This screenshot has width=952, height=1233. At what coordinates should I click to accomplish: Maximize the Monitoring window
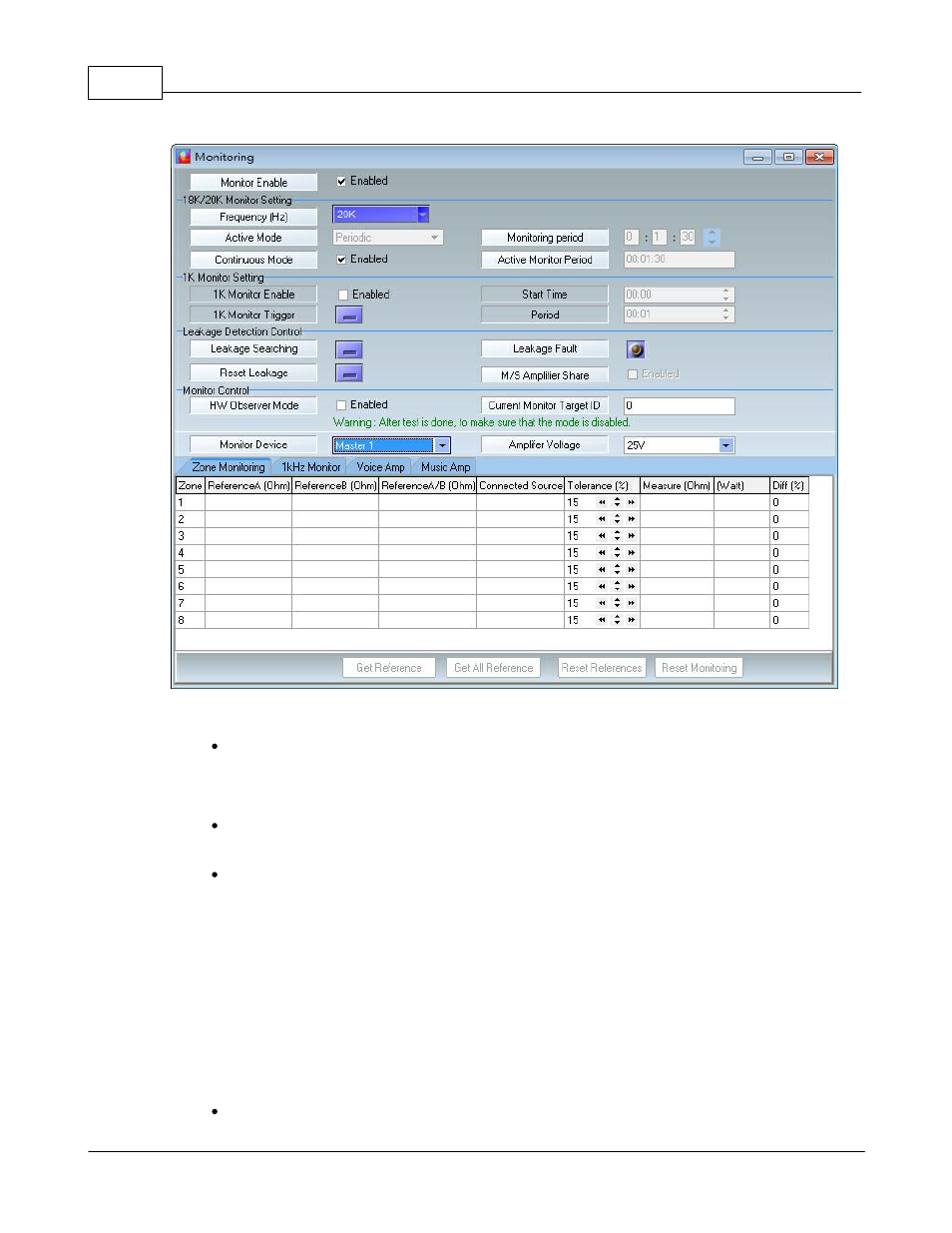tap(788, 157)
